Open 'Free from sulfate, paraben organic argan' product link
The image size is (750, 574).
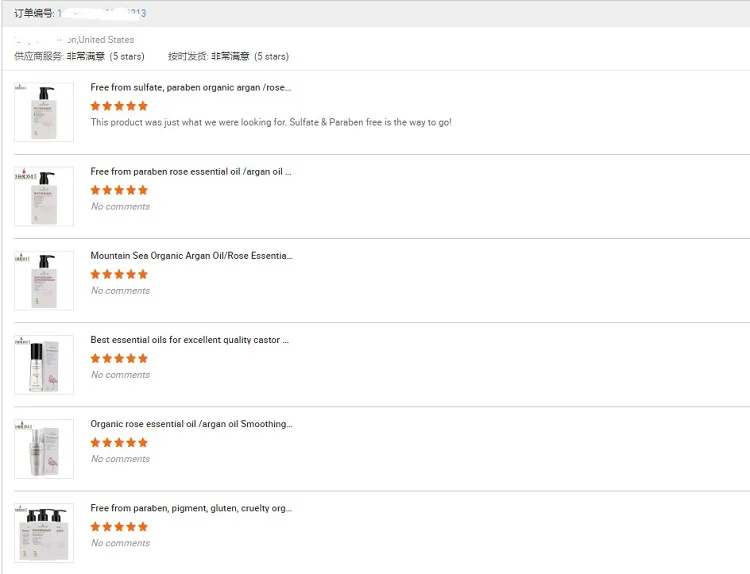191,88
